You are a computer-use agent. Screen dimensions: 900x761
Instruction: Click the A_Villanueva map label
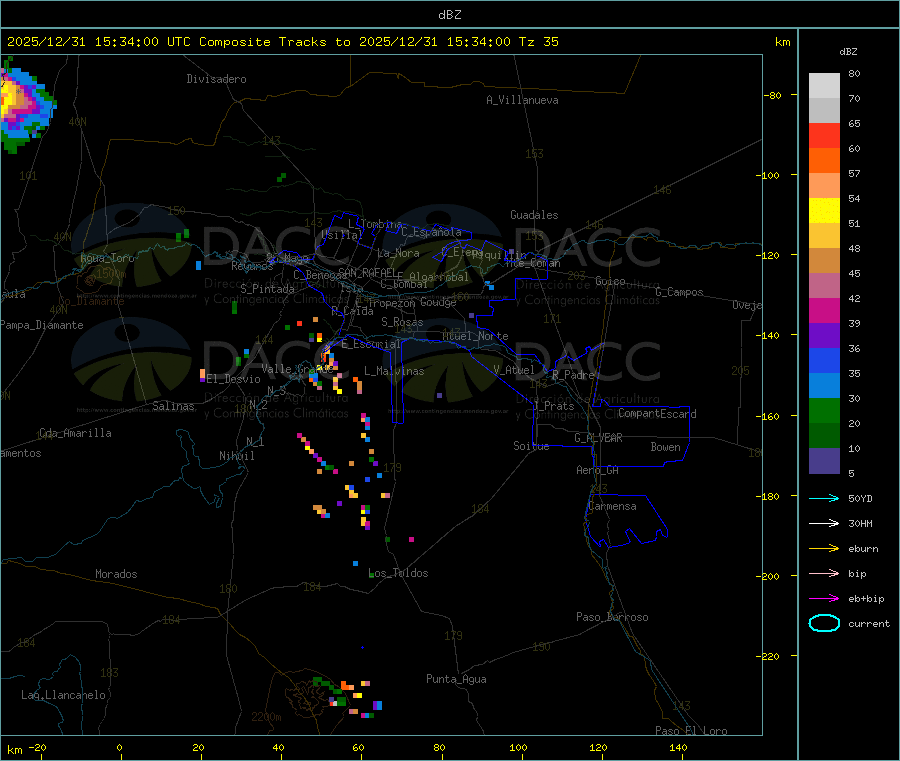[x=522, y=100]
